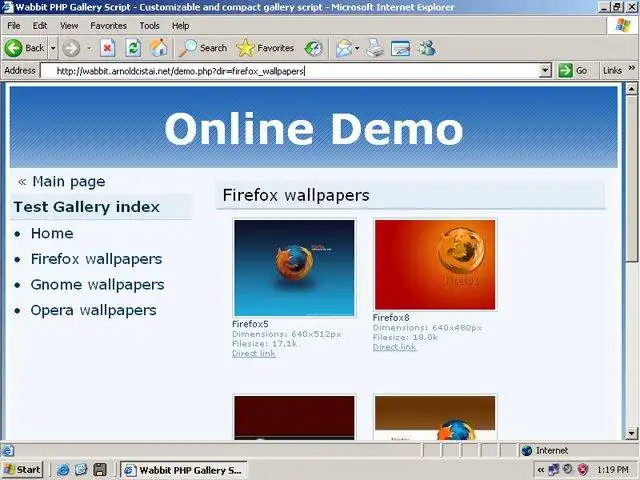Open the View menu
640x480 pixels.
point(69,26)
